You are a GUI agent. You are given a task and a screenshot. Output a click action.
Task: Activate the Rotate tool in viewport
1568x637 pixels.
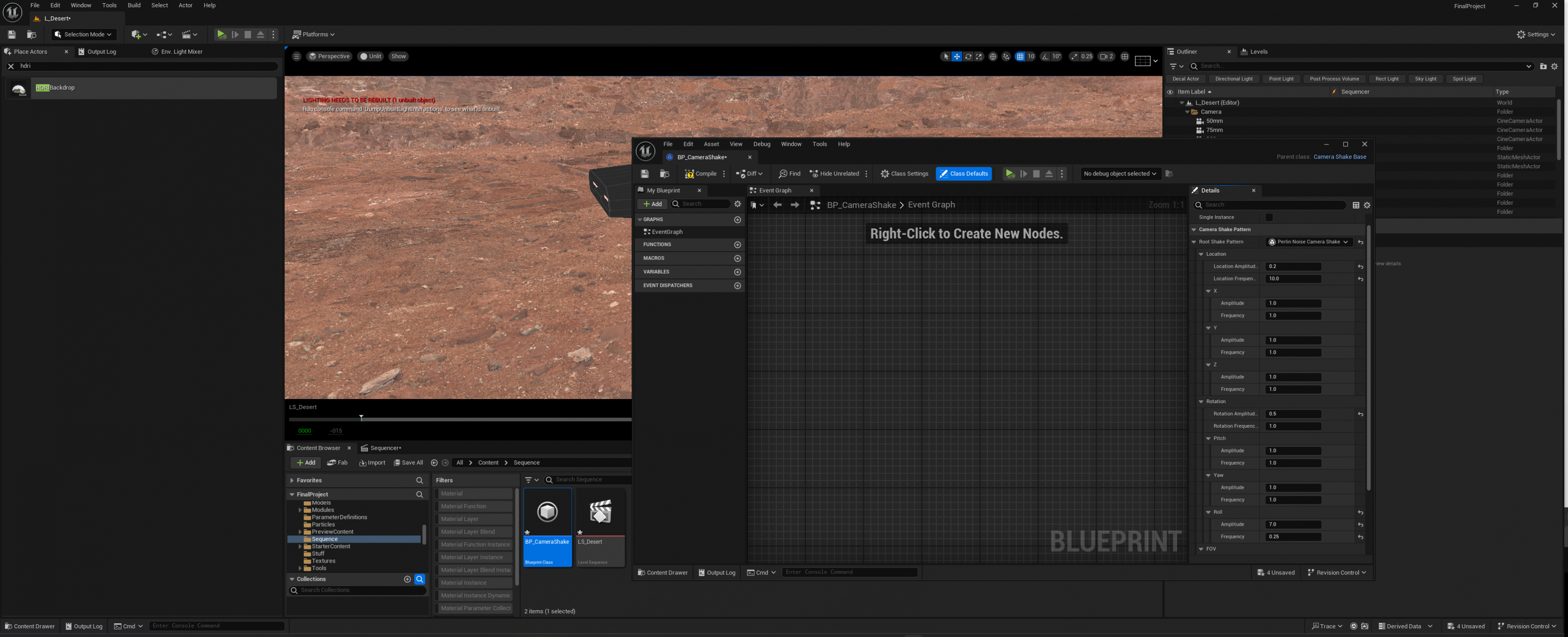pyautogui.click(x=968, y=57)
